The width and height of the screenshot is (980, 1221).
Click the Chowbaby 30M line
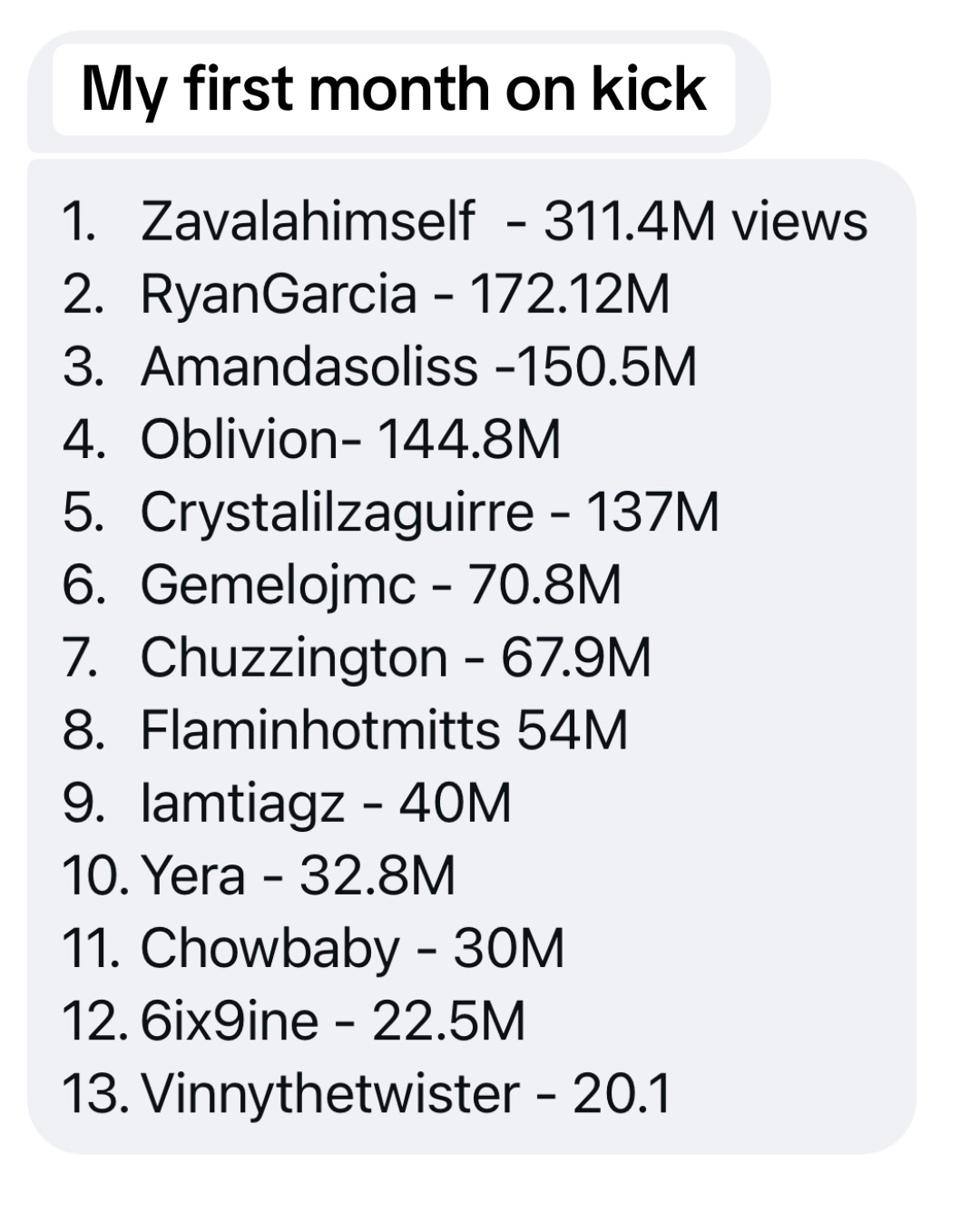pyautogui.click(x=313, y=948)
